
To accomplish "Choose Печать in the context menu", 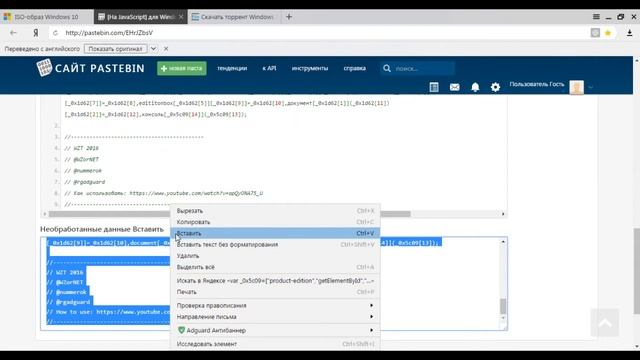I will click(276, 292).
